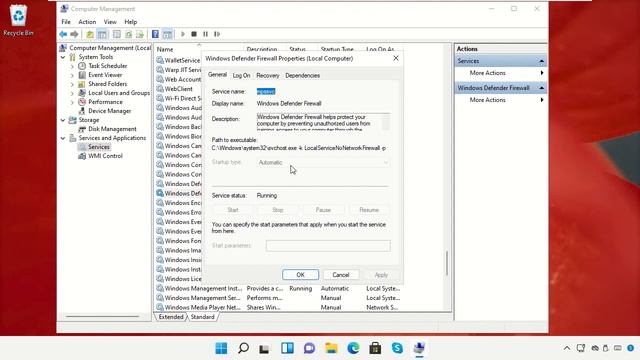
Task: Click the highlighted Service name value field
Action: pos(266,91)
